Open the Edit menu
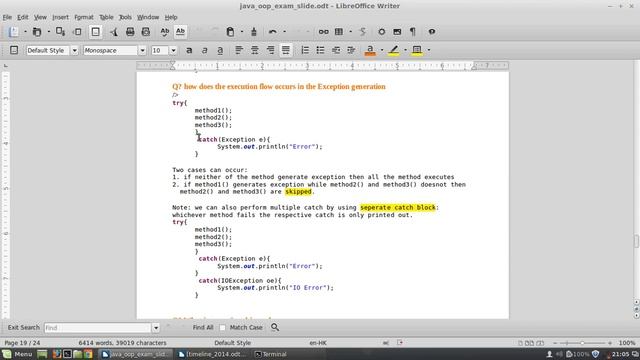The height and width of the screenshot is (360, 640). [x=22, y=17]
